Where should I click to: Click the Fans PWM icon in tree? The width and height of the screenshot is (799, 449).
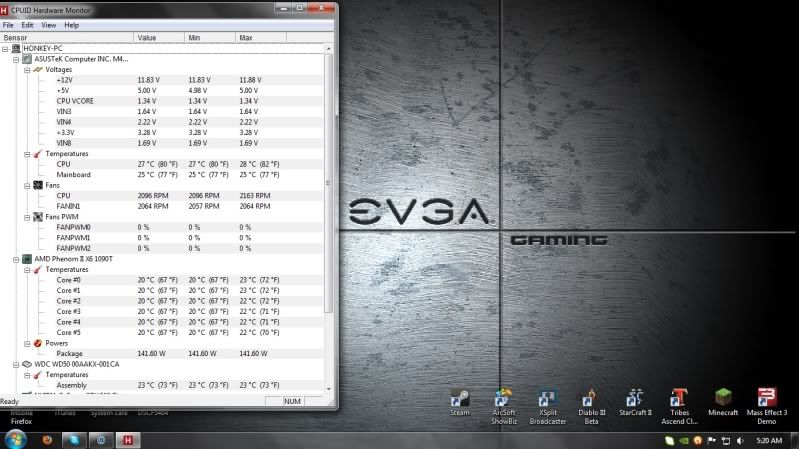(38, 217)
